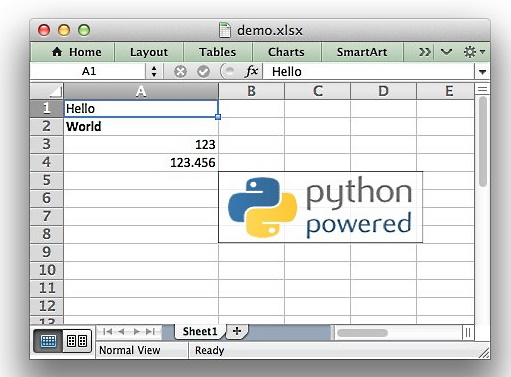511x377 pixels.
Task: Open the ribbon gear settings menu
Action: point(474,52)
